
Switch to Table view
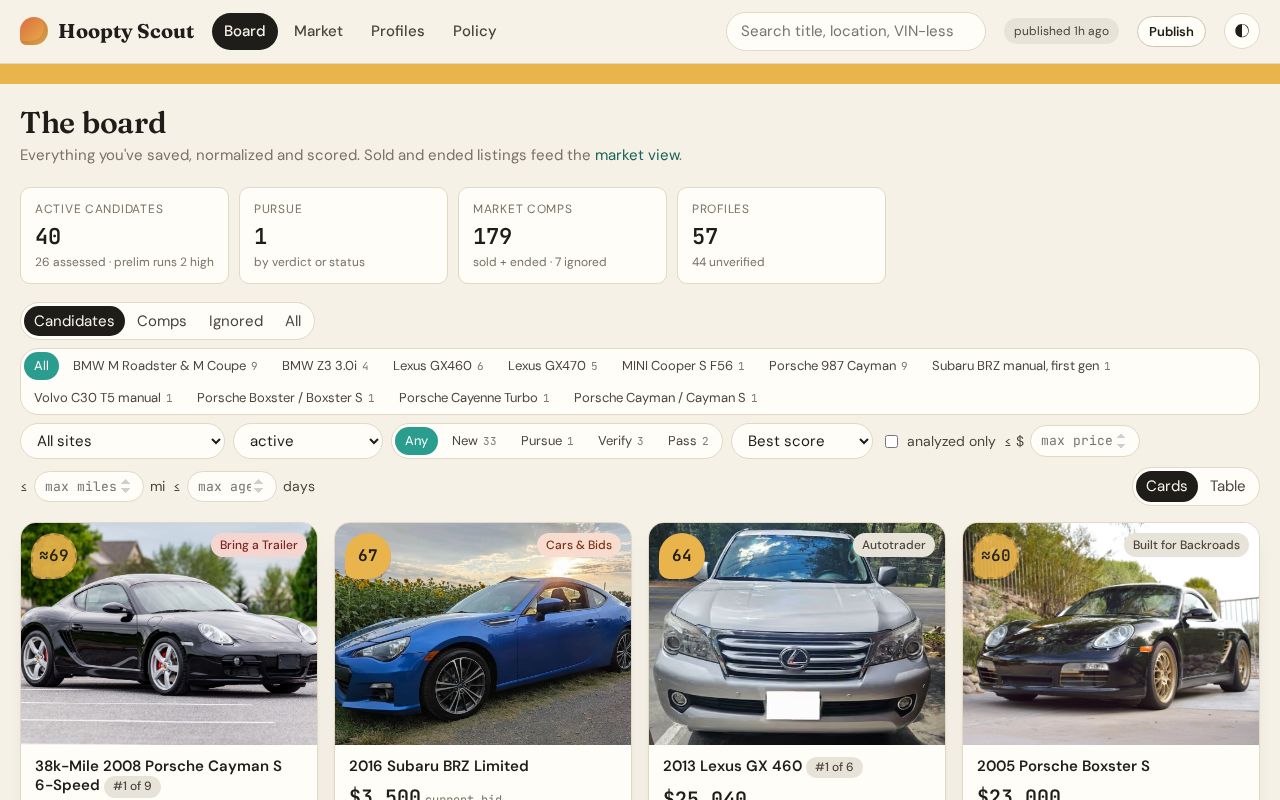pos(1227,486)
